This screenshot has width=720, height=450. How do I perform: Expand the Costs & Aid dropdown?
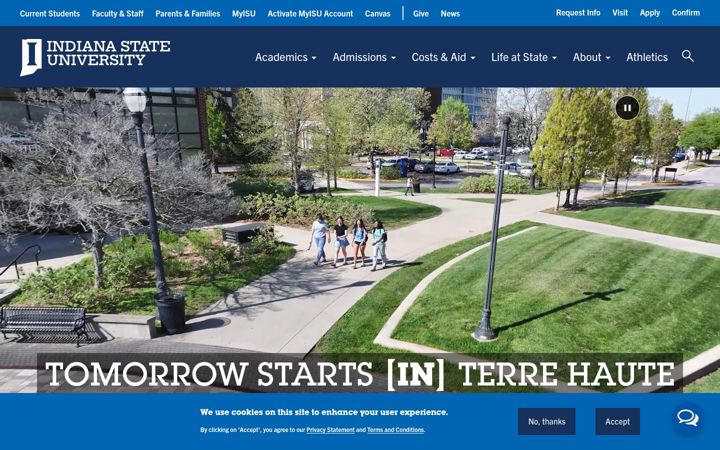coord(443,57)
